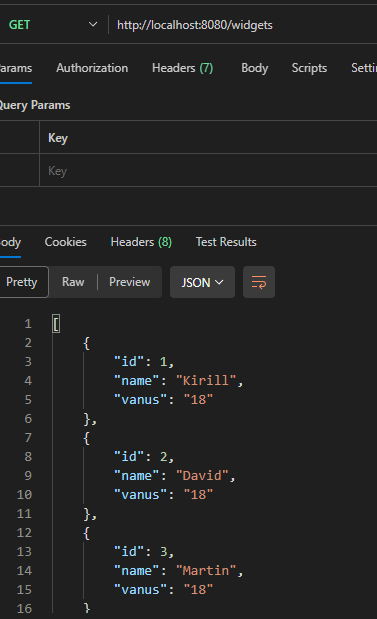Viewport: 377px width, 619px height.
Task: Open the Settings tab
Action: pyautogui.click(x=364, y=68)
